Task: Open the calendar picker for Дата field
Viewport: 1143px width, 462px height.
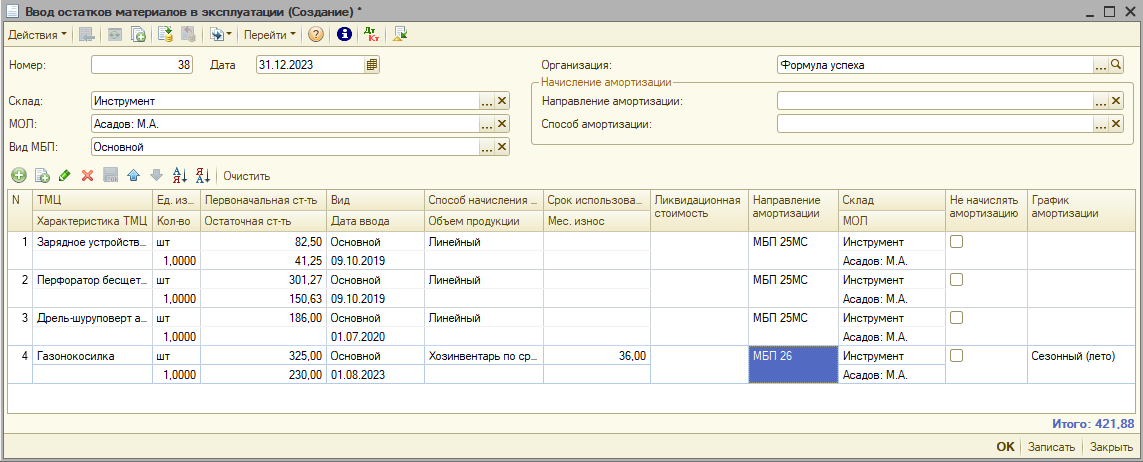Action: 372,65
